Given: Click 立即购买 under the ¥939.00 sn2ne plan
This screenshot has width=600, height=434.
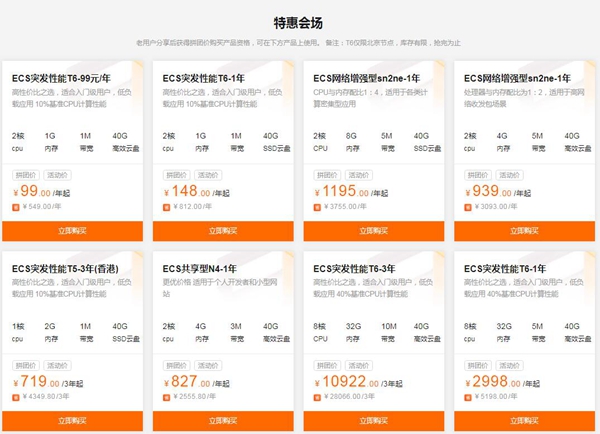Looking at the screenshot, I should tap(525, 231).
